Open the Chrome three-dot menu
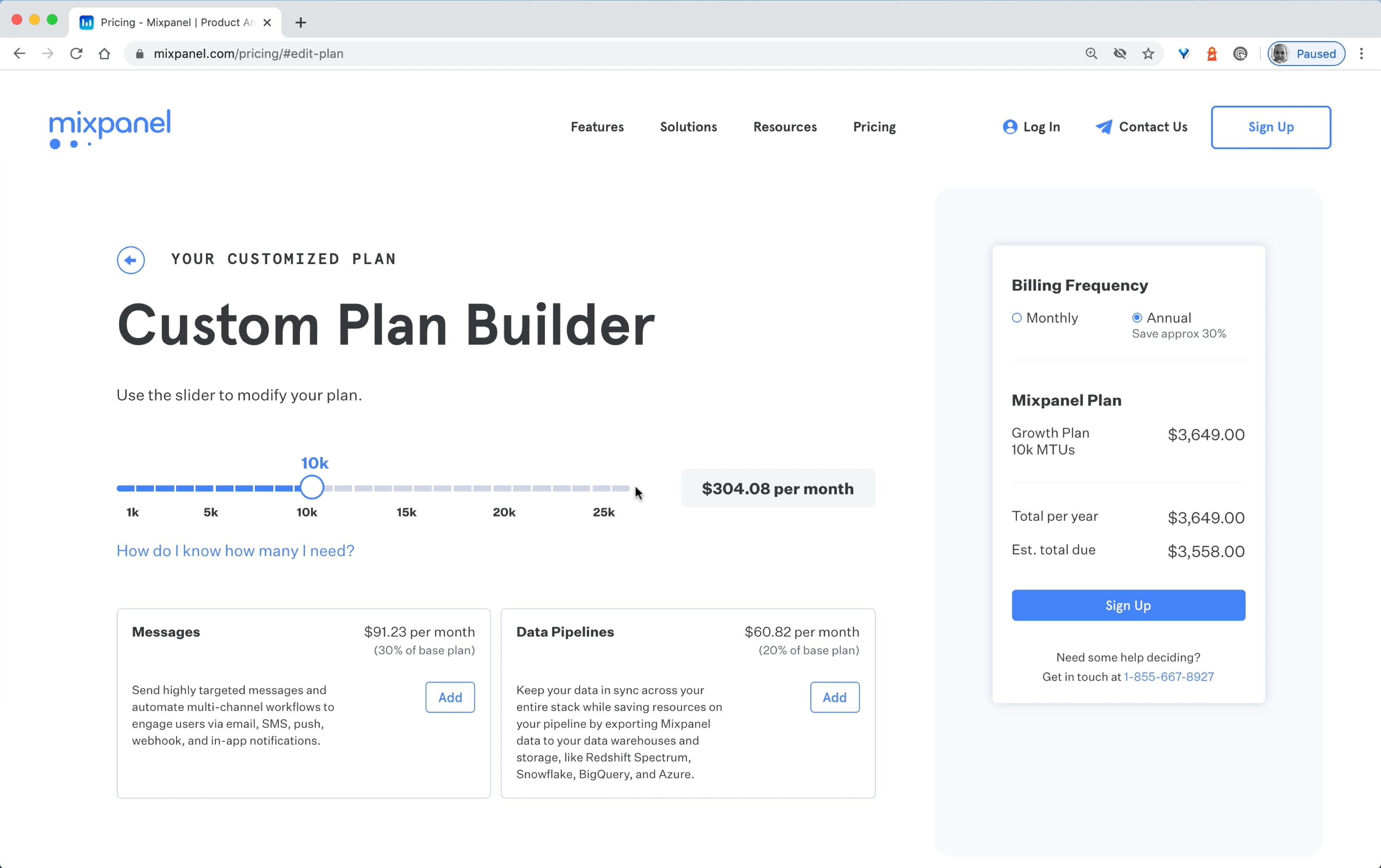The height and width of the screenshot is (868, 1381). coord(1361,54)
